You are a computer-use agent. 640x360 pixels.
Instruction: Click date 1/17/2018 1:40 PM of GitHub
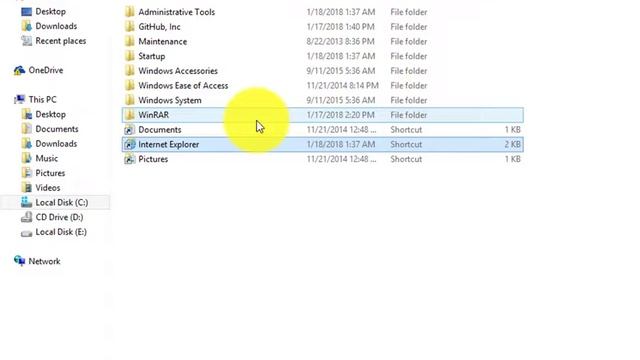[340, 27]
